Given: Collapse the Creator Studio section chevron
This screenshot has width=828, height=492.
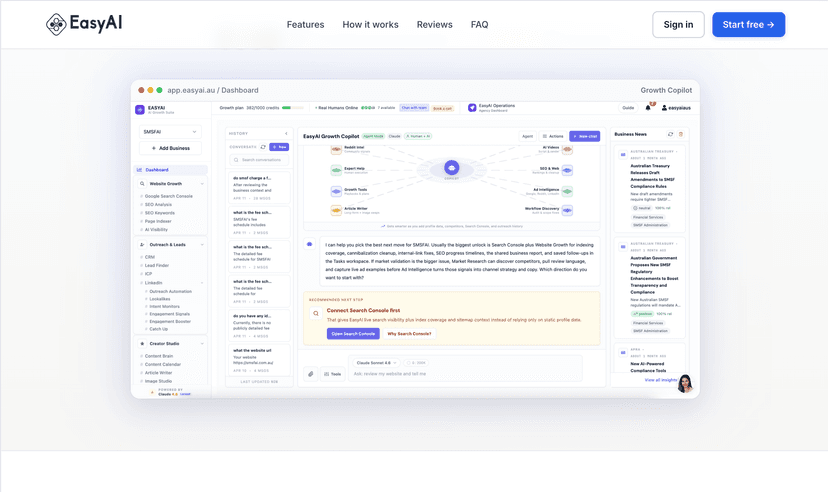Looking at the screenshot, I should click(x=202, y=344).
